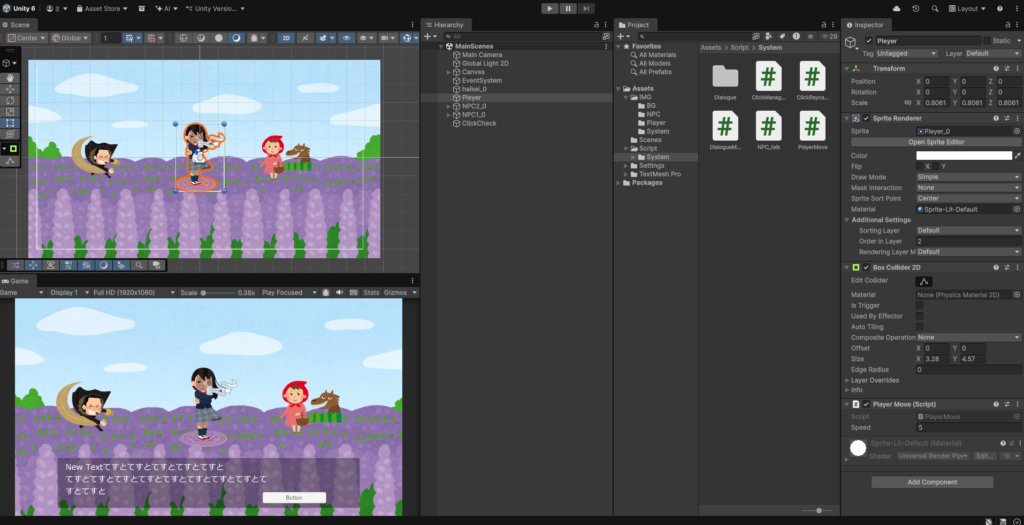Click the Edit Collider icon button
Viewport: 1024px width, 525px height.
click(925, 281)
